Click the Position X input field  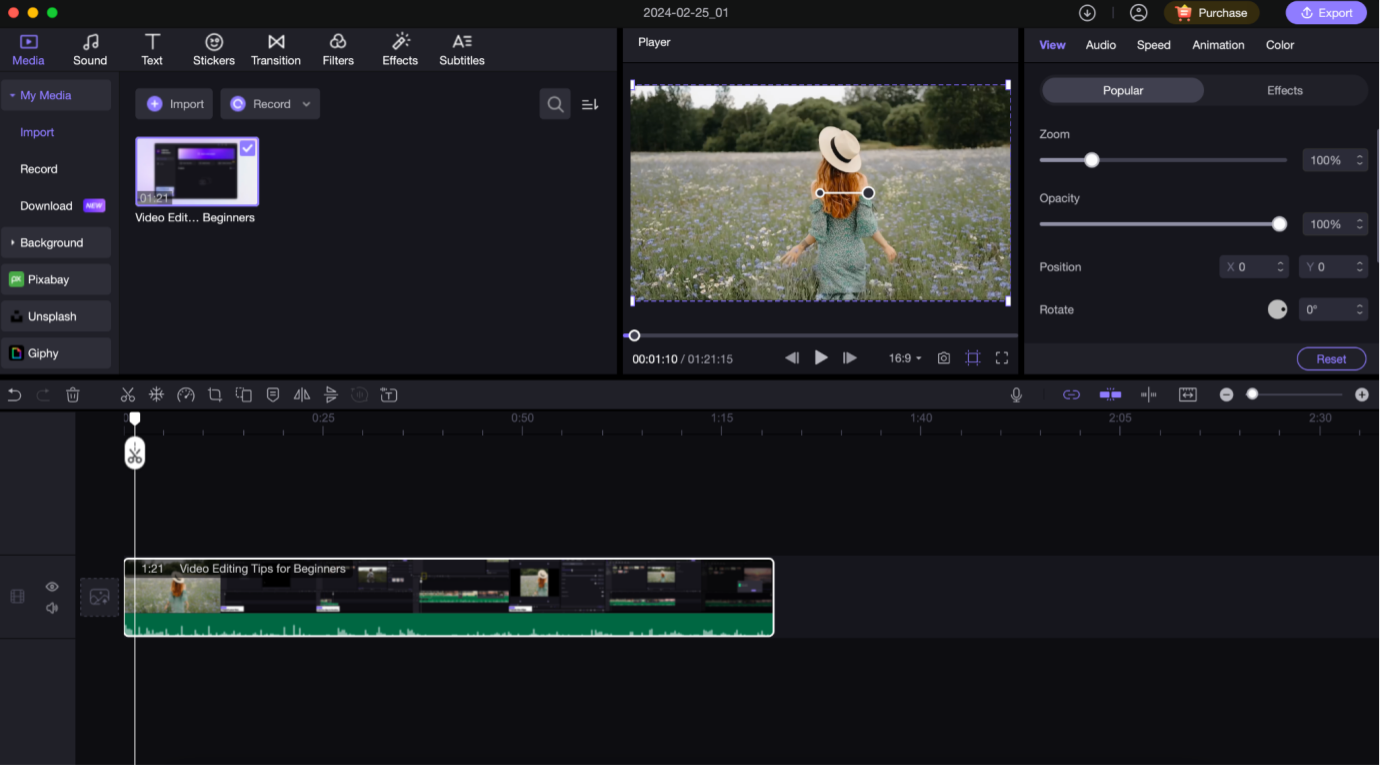click(x=1254, y=267)
